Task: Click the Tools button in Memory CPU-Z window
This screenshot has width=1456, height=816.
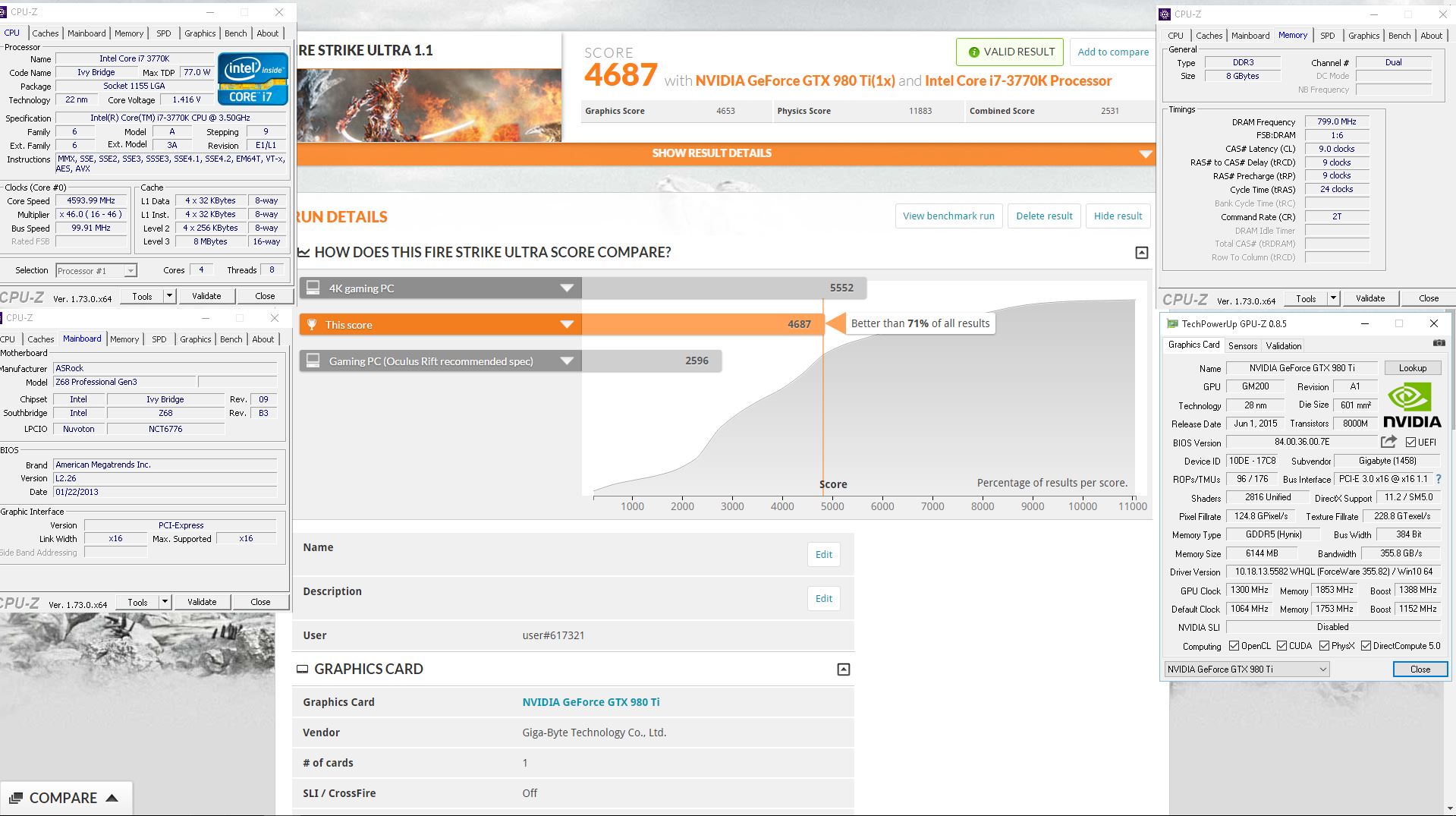Action: coord(1306,298)
